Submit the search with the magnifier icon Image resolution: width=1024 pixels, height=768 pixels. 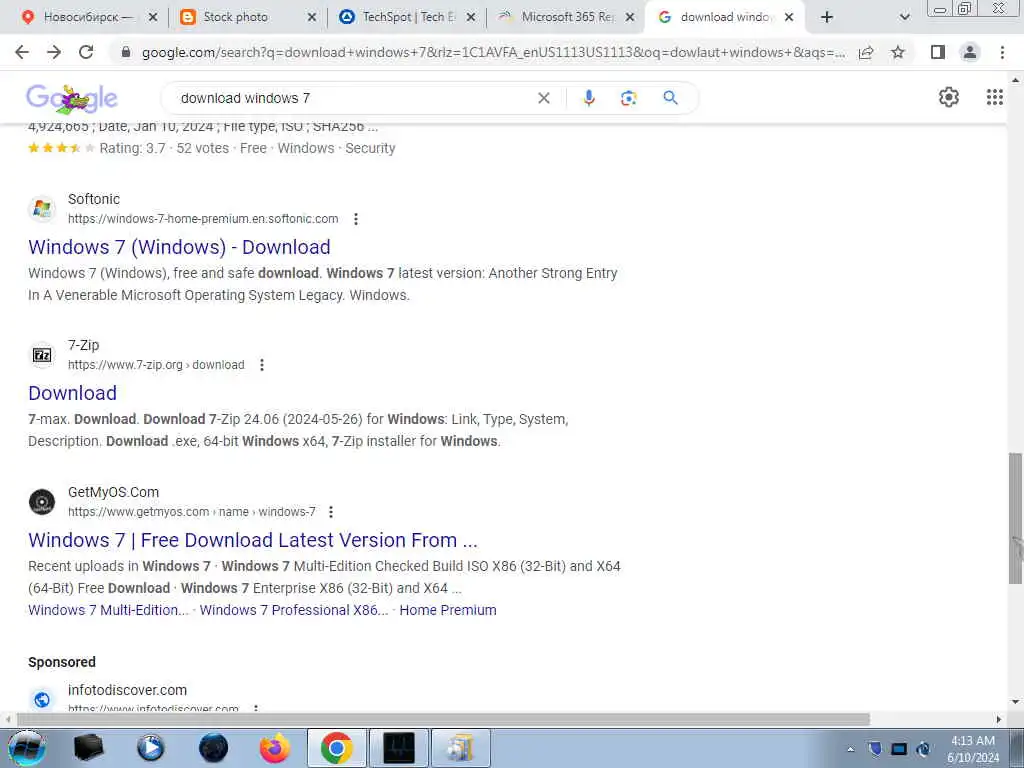(670, 98)
